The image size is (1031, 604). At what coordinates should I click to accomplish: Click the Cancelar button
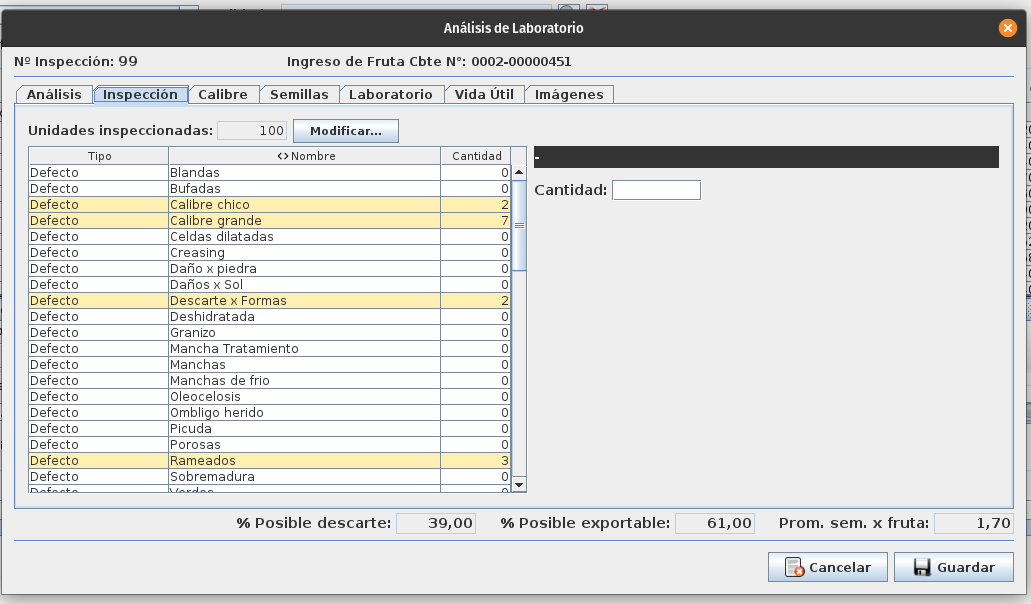click(x=826, y=567)
